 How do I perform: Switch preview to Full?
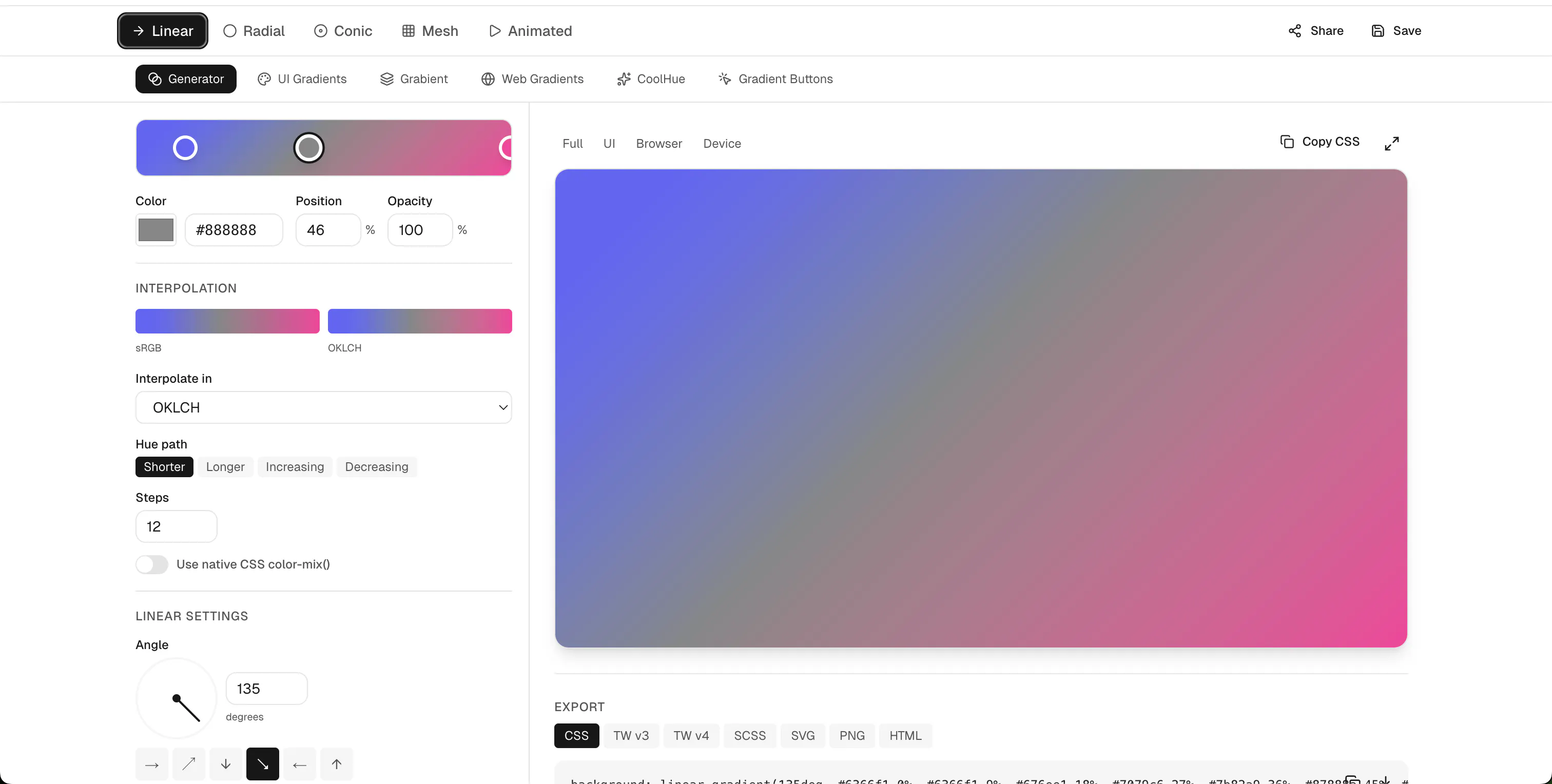pos(572,143)
